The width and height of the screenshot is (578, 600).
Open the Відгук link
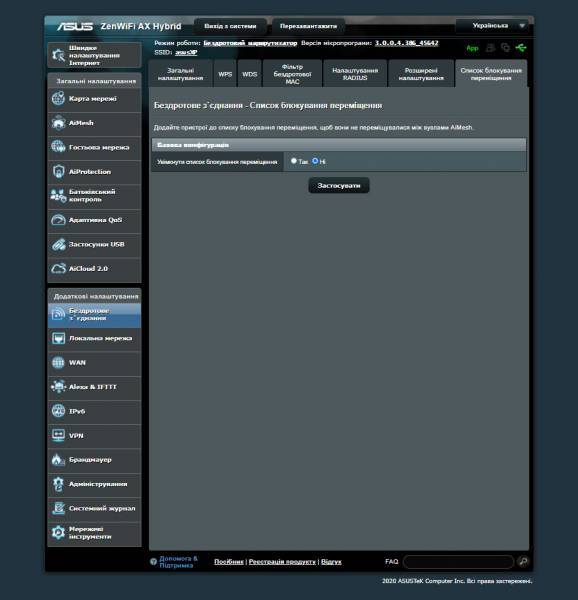[x=331, y=562]
